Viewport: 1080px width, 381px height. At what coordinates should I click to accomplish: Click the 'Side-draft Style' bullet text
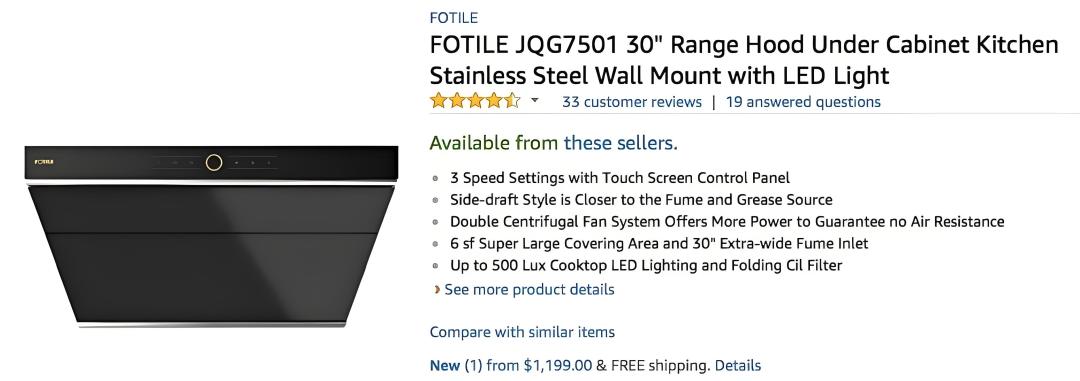(x=641, y=200)
